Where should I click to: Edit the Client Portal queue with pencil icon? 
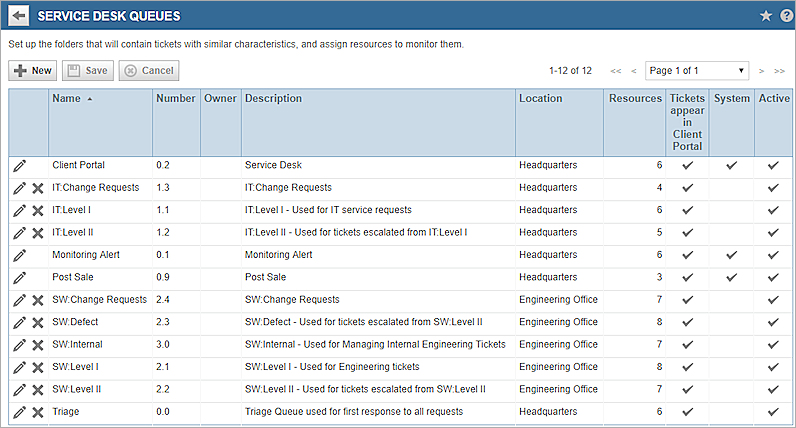point(19,165)
